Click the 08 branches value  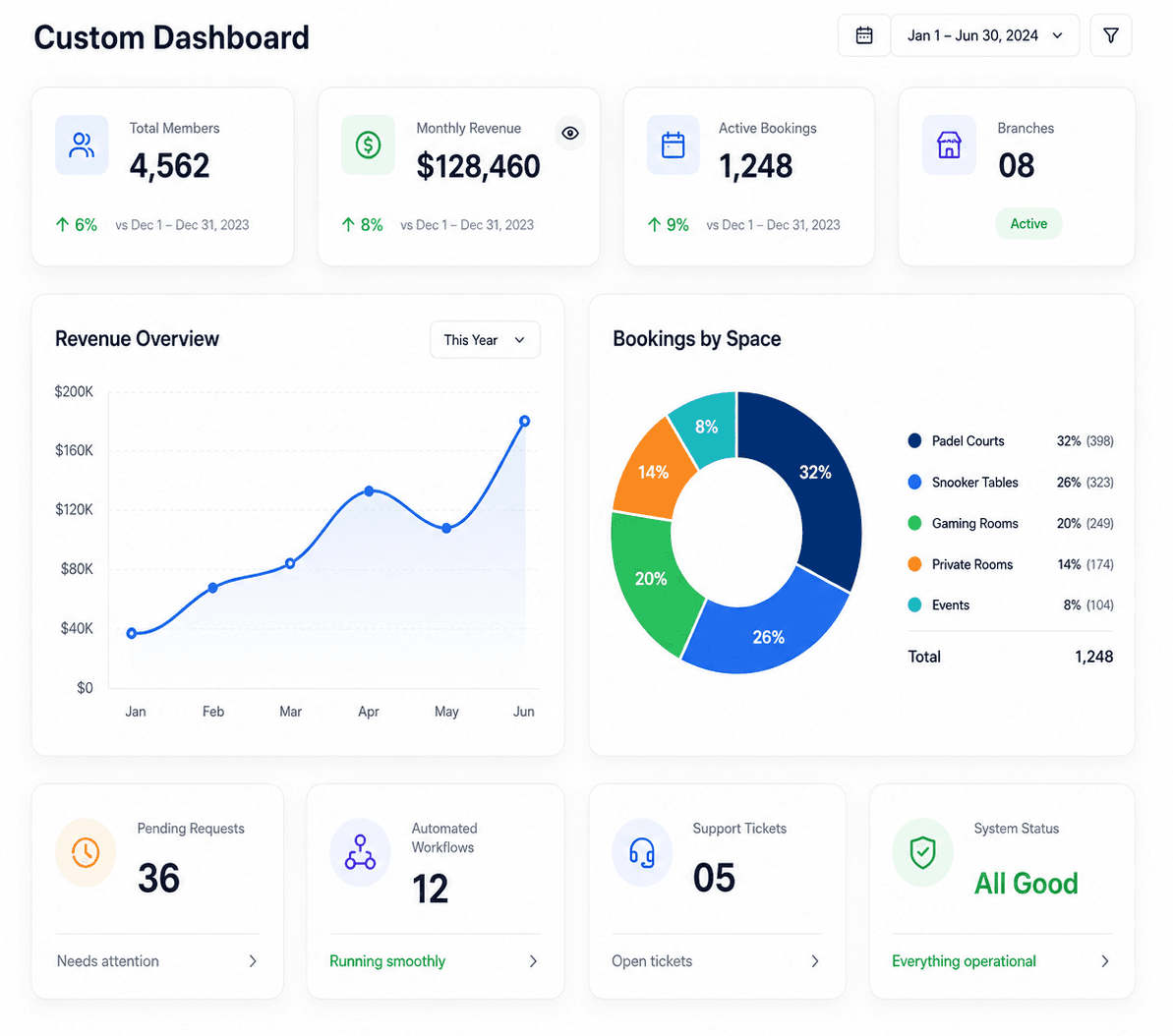1016,165
